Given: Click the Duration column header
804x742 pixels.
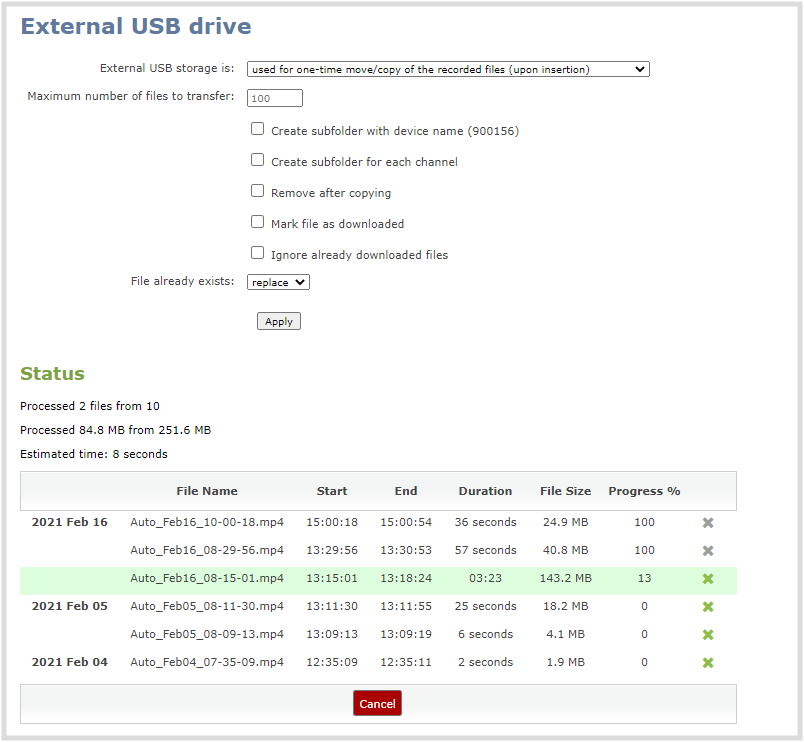Looking at the screenshot, I should [485, 491].
